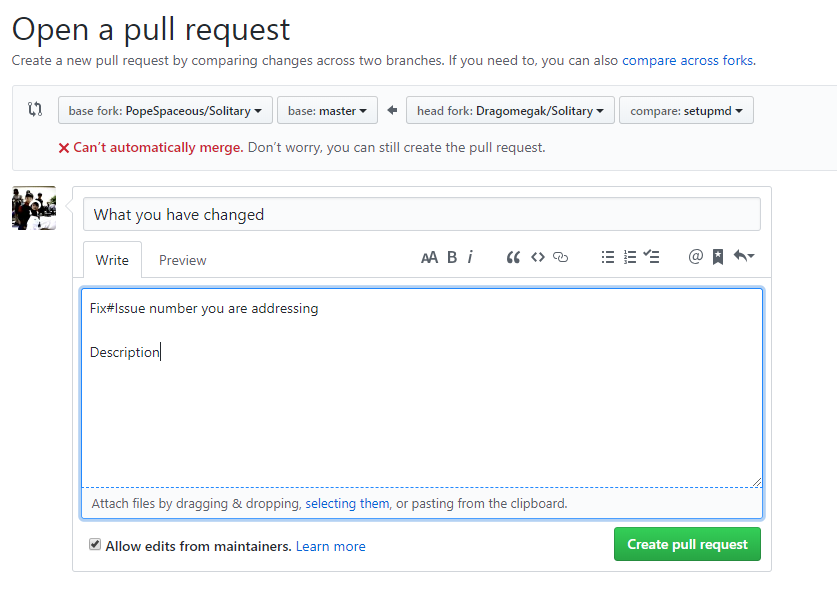The image size is (837, 591).
Task: Apply italic formatting icon
Action: tap(470, 257)
